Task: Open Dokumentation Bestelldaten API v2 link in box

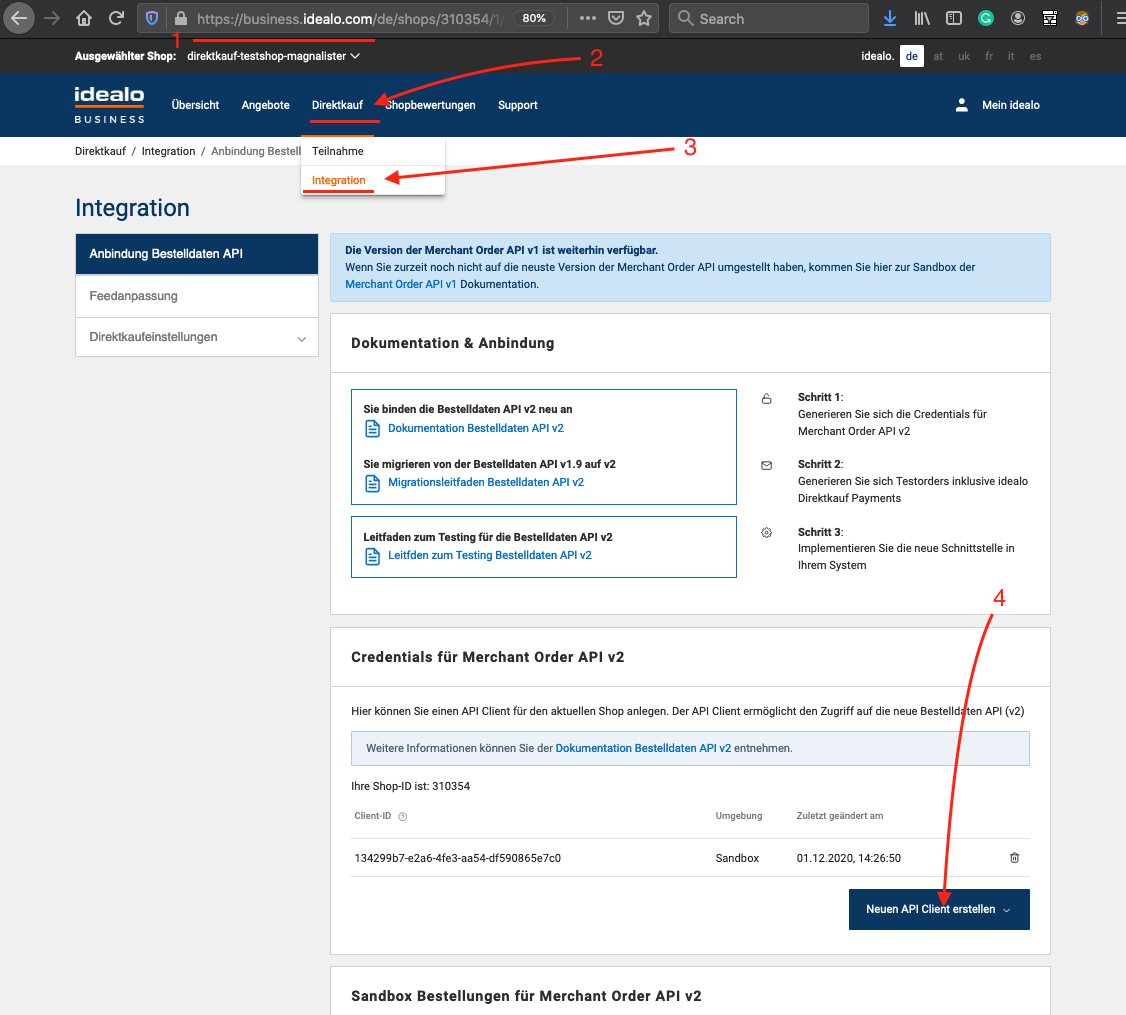Action: tap(475, 428)
